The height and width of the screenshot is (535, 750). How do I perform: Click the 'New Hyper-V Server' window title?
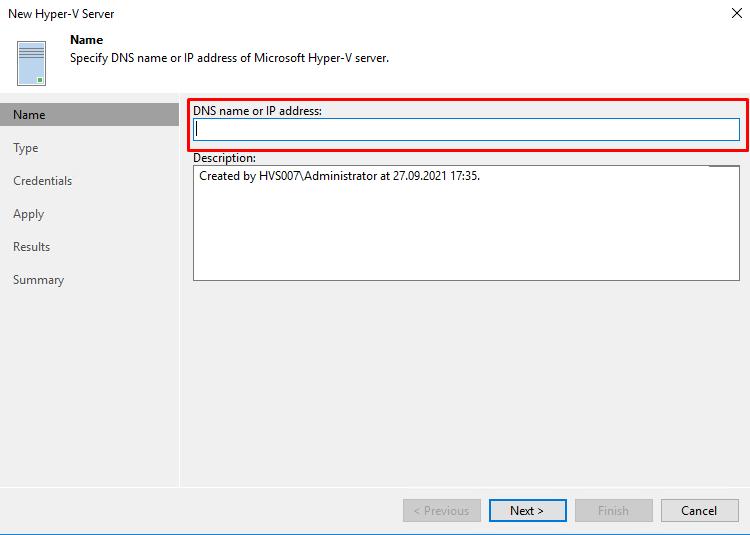(x=61, y=14)
